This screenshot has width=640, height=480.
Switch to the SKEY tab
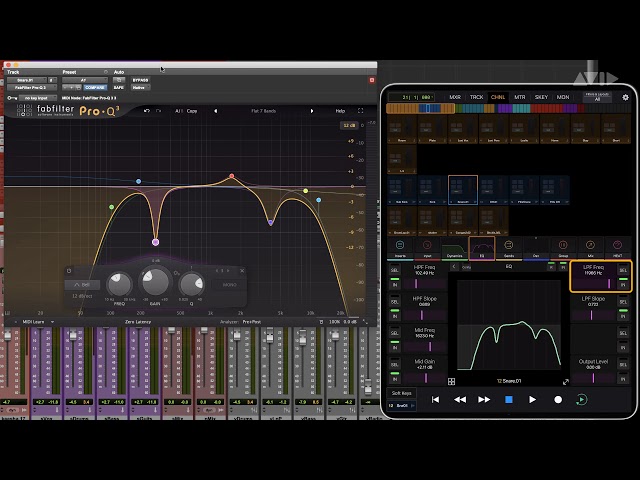[541, 97]
